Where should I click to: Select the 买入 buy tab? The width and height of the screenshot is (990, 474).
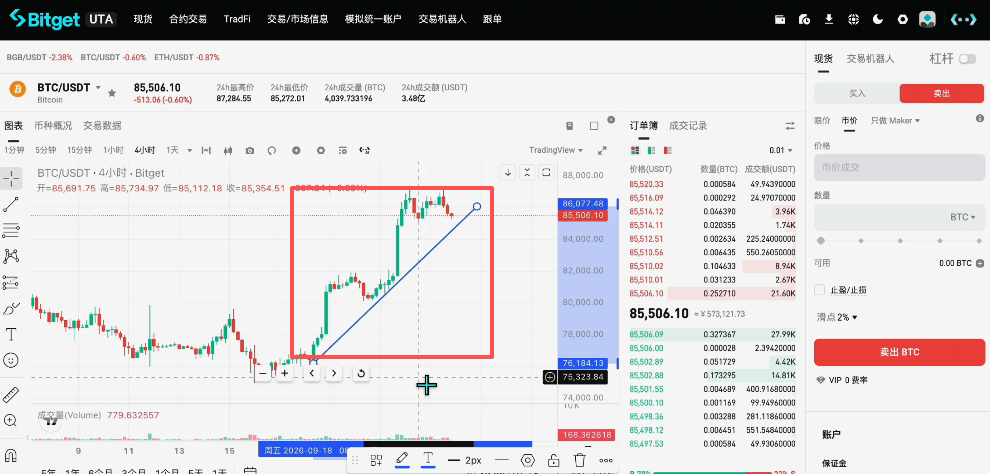pos(857,93)
